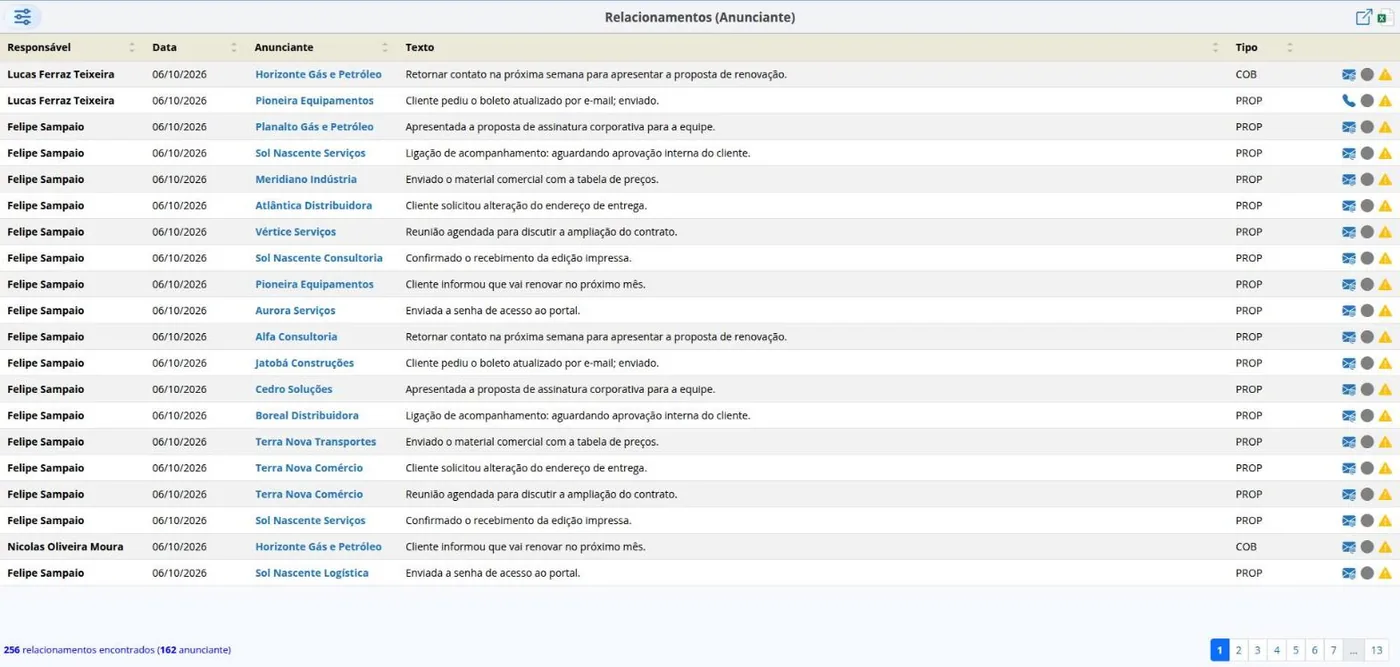Image resolution: width=1400 pixels, height=667 pixels.
Task: Click Responsável column header label
Action: pyautogui.click(x=39, y=47)
